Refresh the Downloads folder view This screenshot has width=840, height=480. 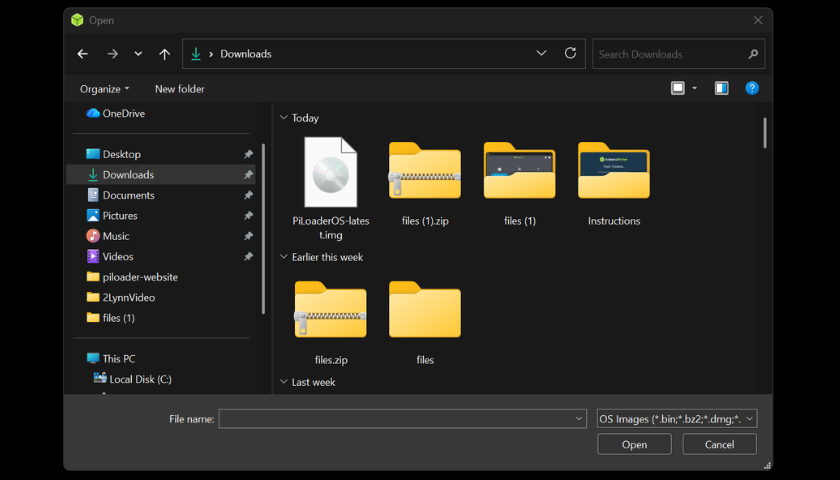click(571, 53)
